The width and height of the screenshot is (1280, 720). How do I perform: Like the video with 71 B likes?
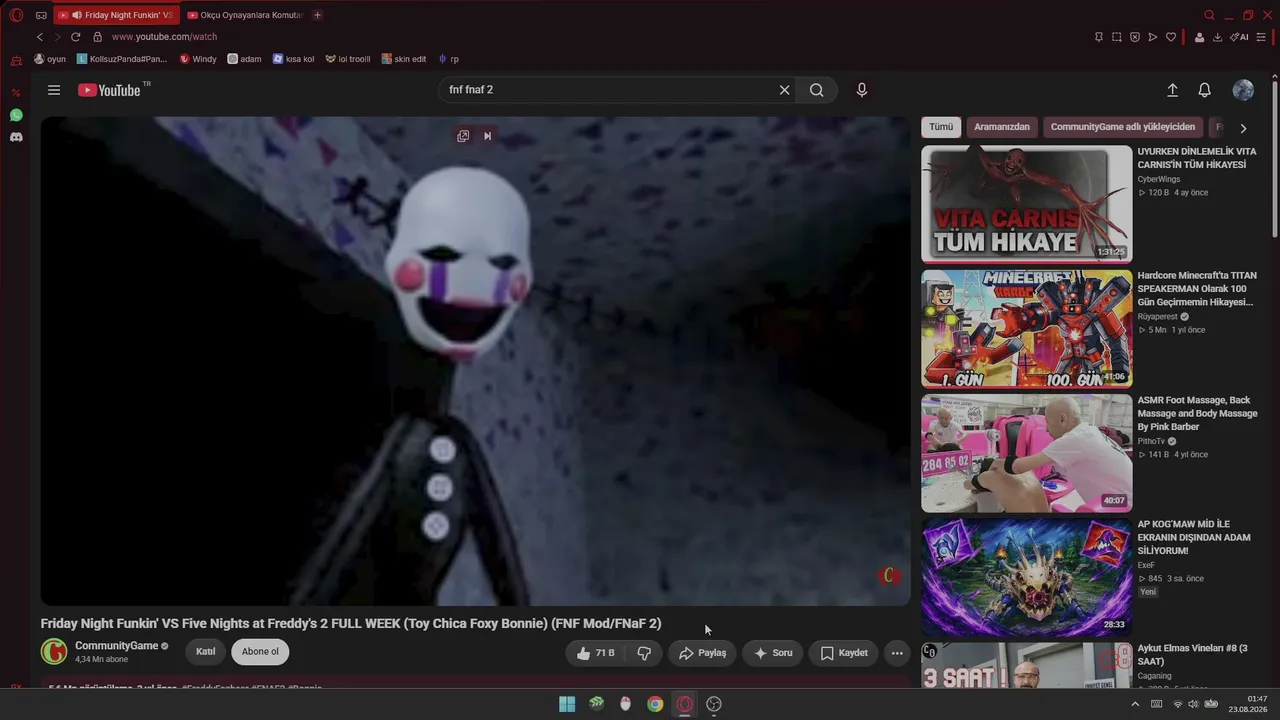596,653
